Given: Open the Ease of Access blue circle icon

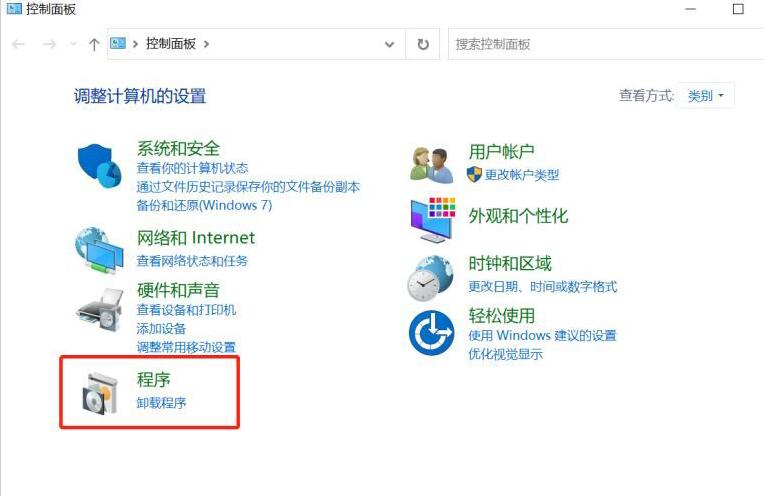Looking at the screenshot, I should point(432,333).
